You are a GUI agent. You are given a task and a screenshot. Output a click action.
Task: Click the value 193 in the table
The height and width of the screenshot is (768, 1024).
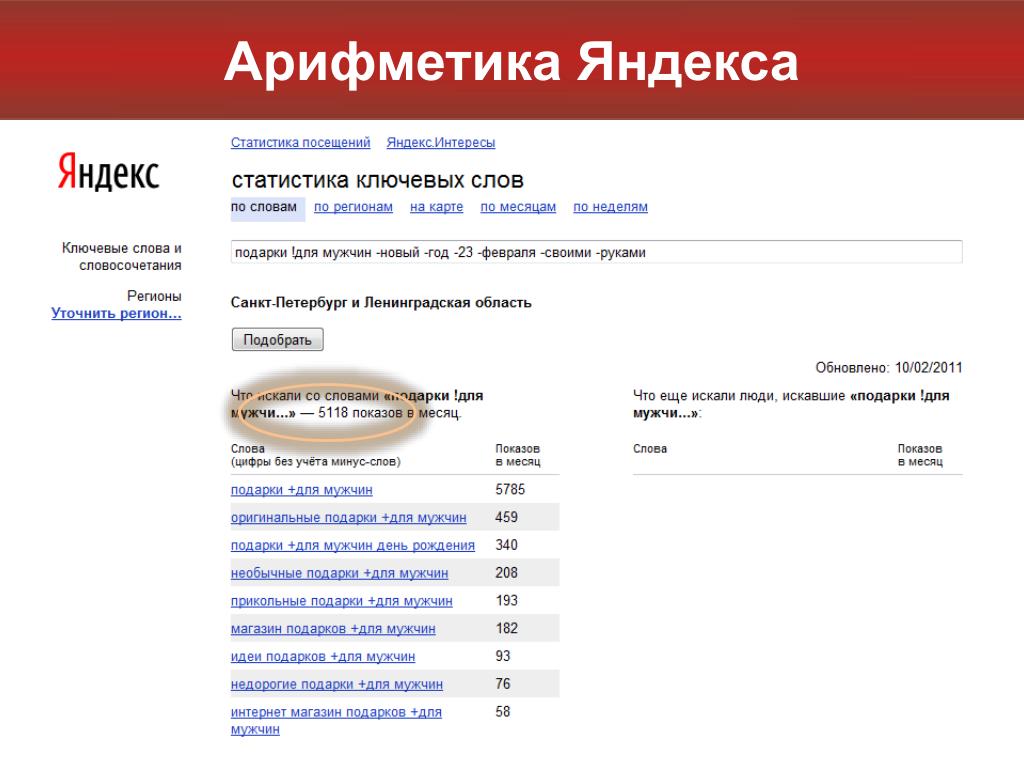[507, 601]
